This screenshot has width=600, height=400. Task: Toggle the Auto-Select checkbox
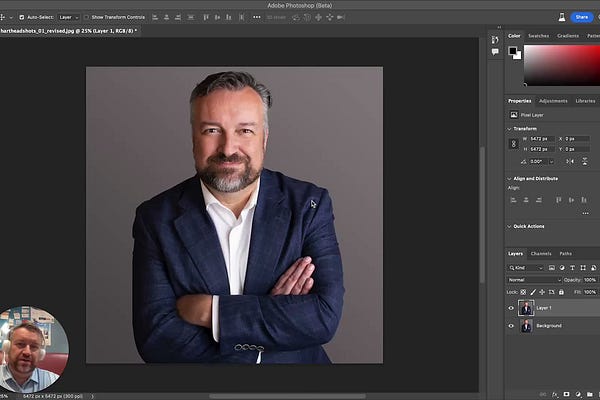(22, 17)
